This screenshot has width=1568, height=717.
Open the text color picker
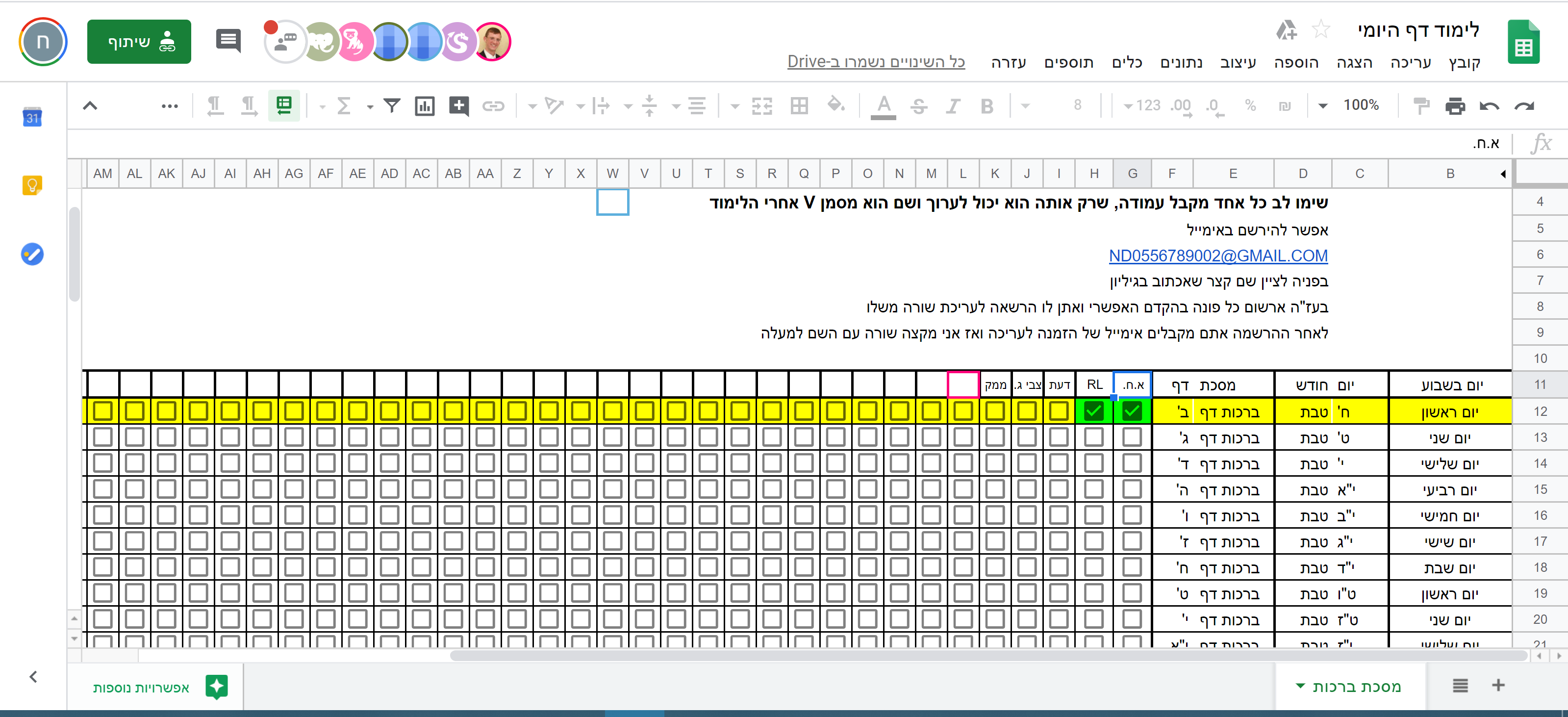[883, 105]
